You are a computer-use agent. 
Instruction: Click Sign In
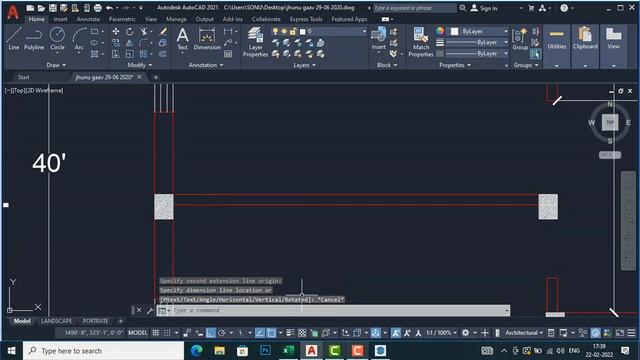tap(484, 8)
